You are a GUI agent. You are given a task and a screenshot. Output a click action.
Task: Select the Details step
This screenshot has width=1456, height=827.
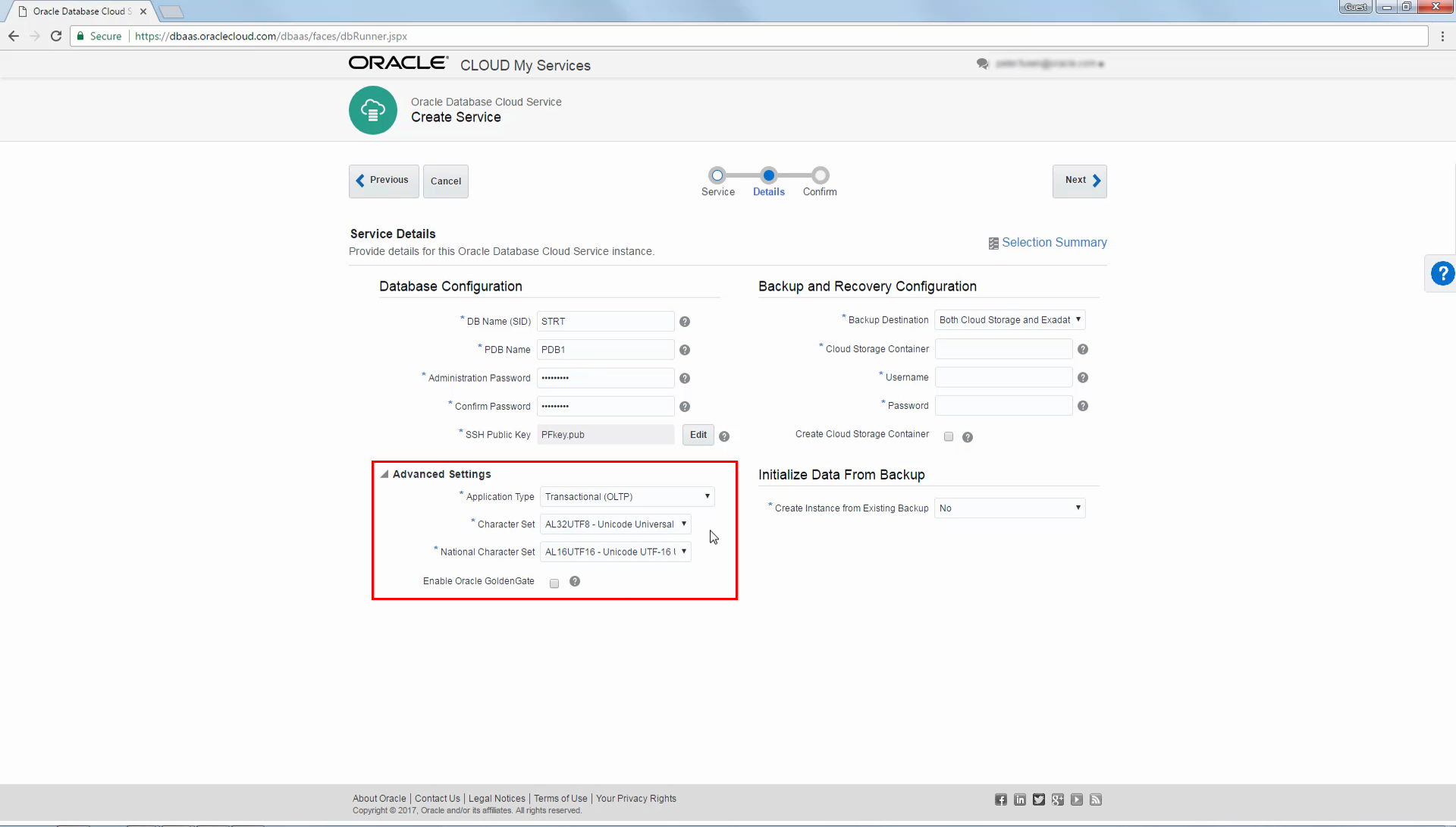point(768,175)
